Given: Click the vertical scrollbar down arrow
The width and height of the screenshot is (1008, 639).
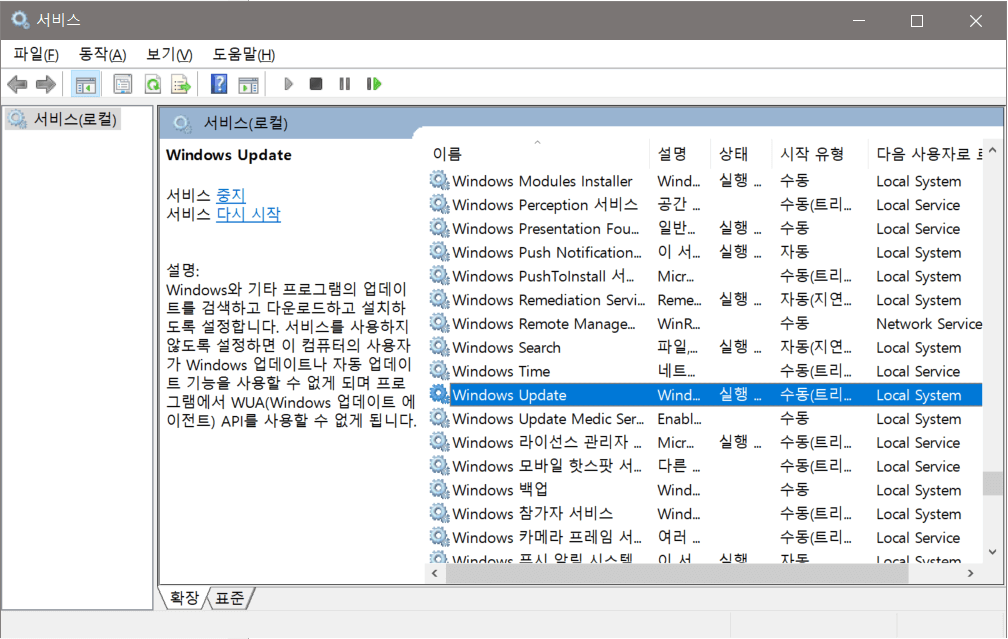Looking at the screenshot, I should (991, 551).
